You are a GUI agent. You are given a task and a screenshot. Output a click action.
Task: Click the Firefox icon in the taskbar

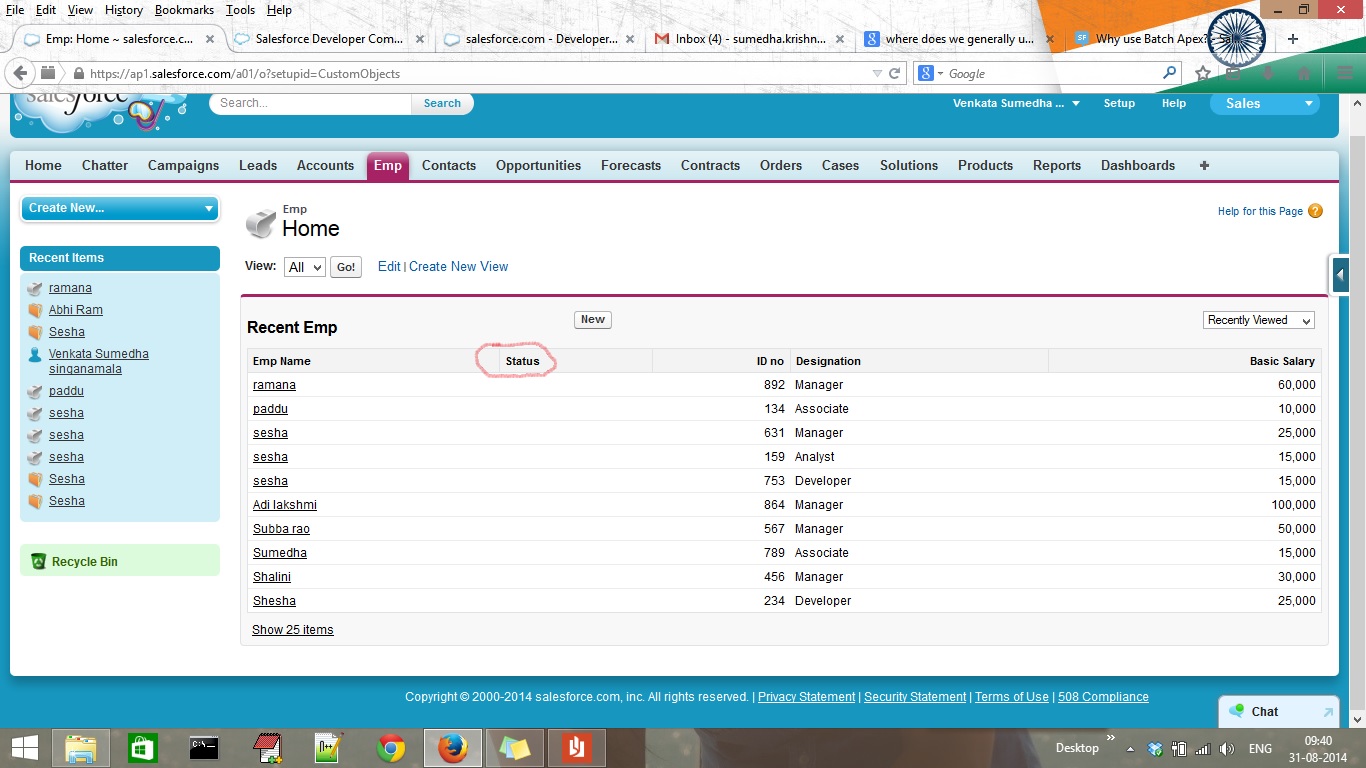[x=452, y=748]
